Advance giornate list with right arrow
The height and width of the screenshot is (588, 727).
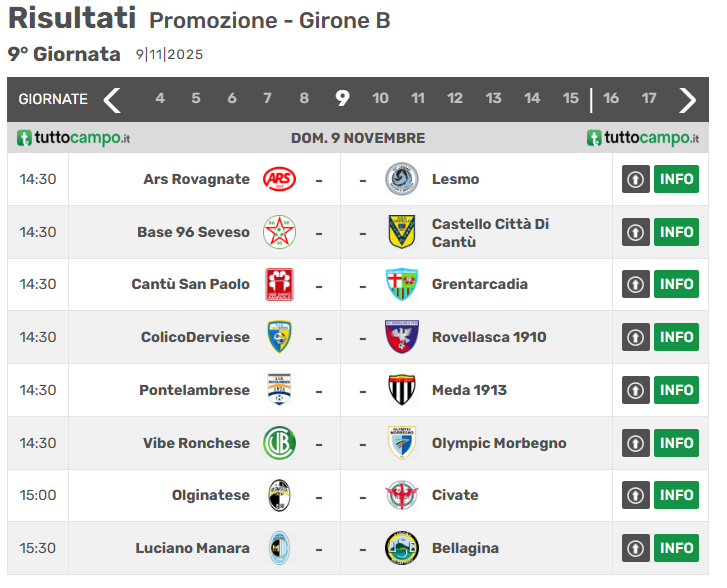(687, 99)
